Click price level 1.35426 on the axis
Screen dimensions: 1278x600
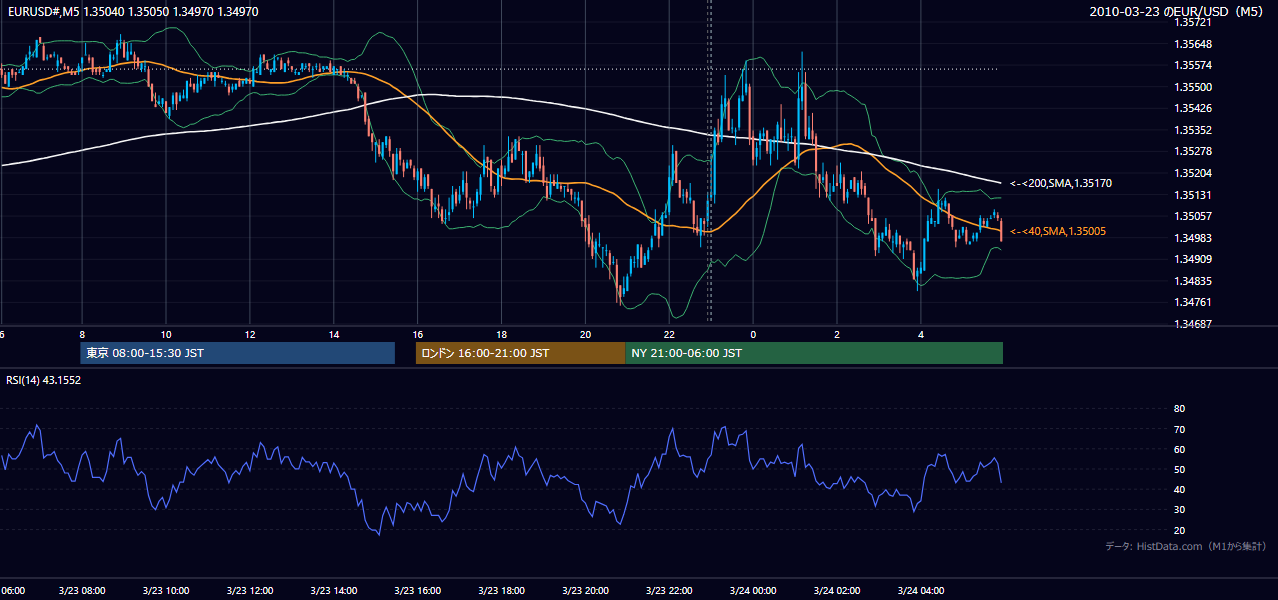[x=1192, y=108]
